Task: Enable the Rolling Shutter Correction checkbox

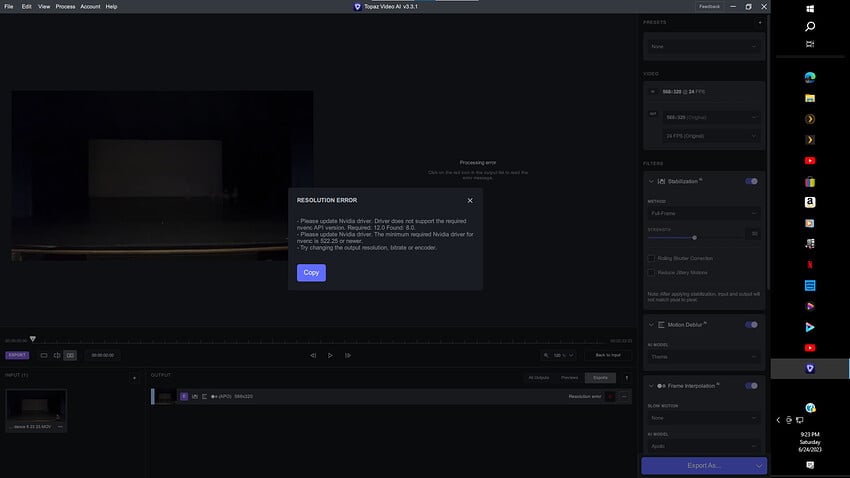Action: point(651,258)
